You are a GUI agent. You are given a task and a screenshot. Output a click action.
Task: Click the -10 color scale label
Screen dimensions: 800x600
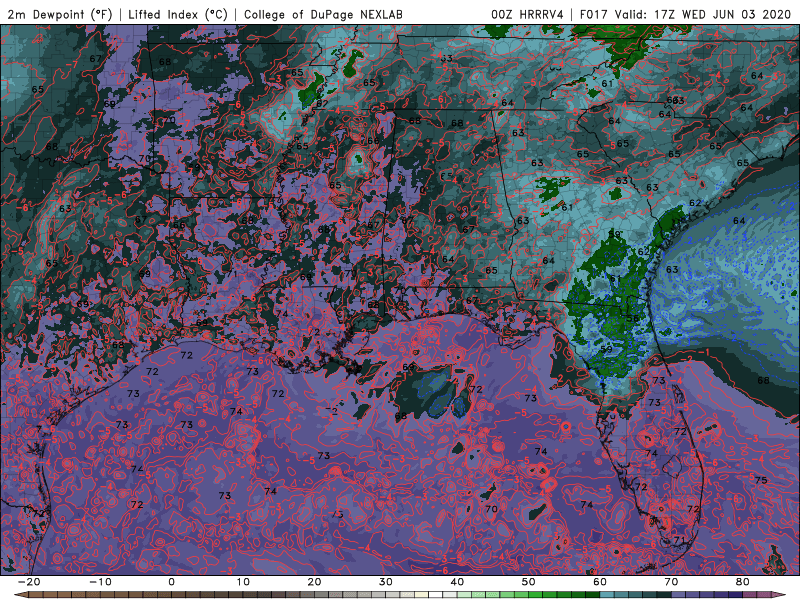(100, 582)
